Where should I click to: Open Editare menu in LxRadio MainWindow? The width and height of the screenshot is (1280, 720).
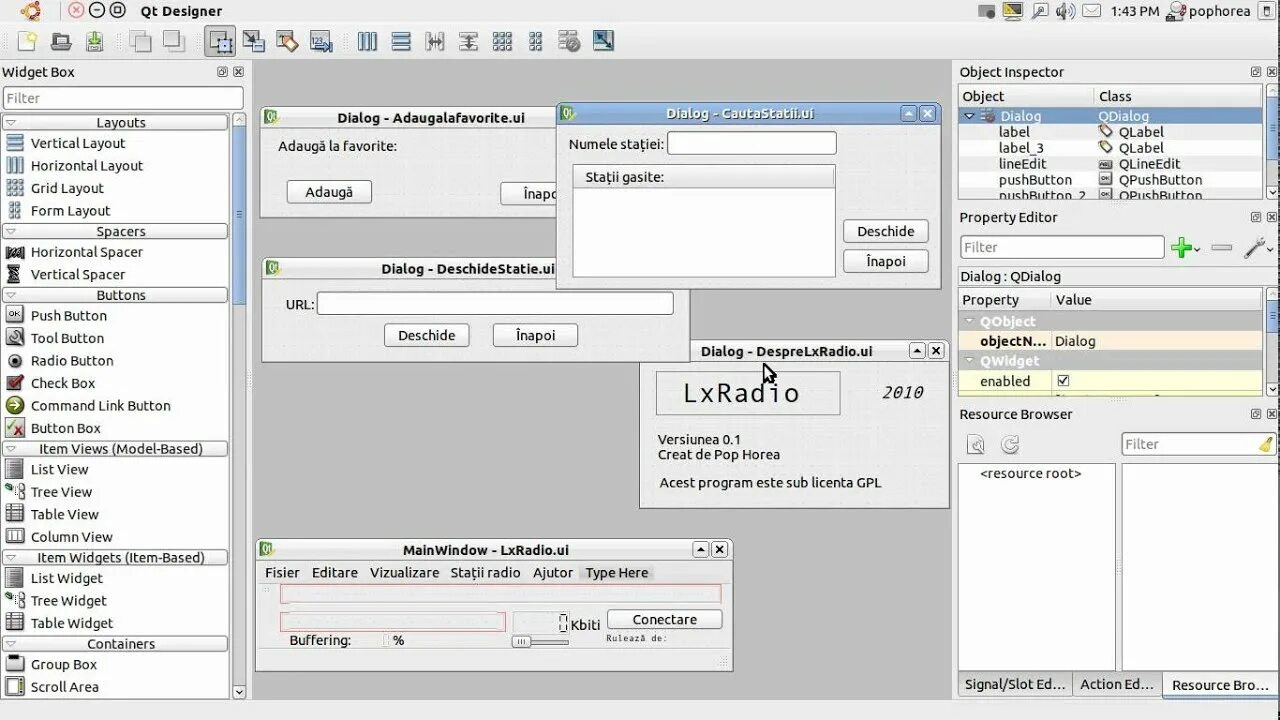click(x=335, y=573)
